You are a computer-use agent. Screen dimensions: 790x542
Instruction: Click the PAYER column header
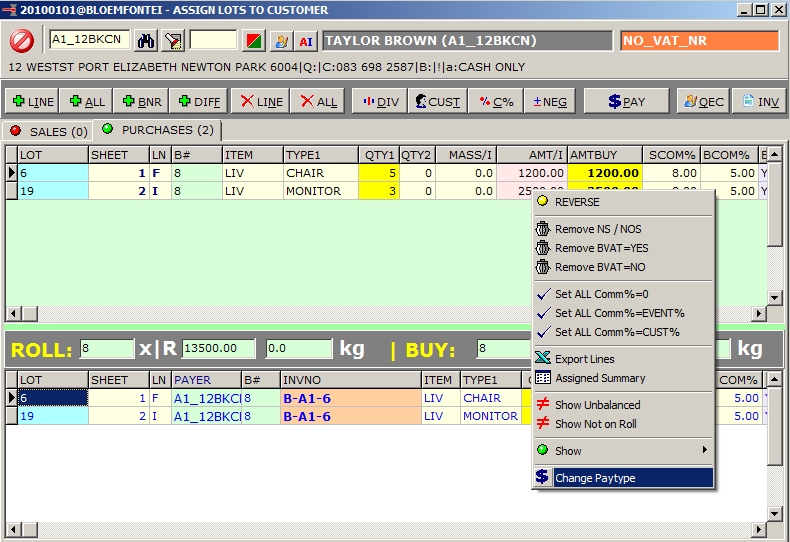[206, 380]
